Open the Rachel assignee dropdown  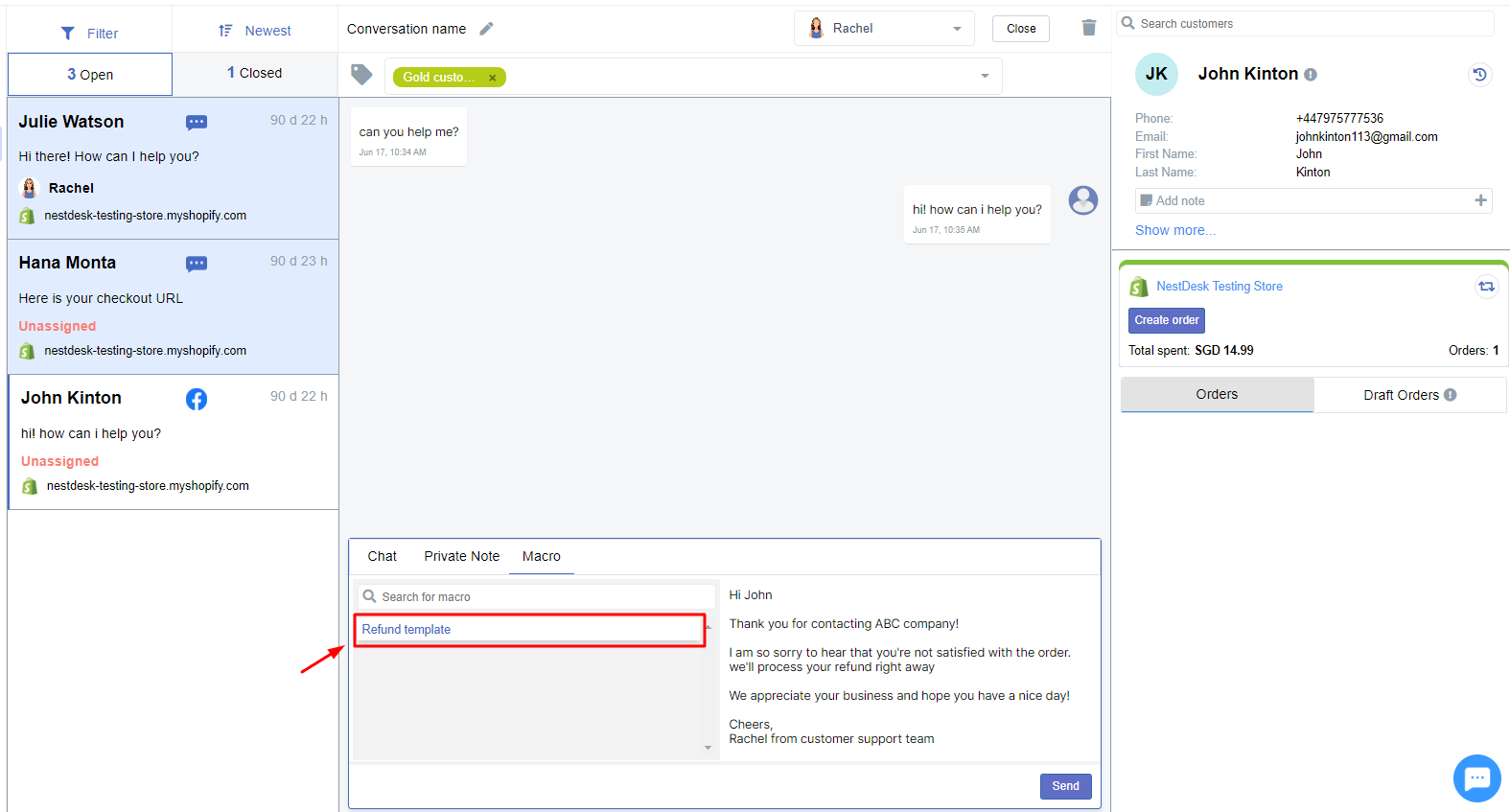click(x=884, y=29)
